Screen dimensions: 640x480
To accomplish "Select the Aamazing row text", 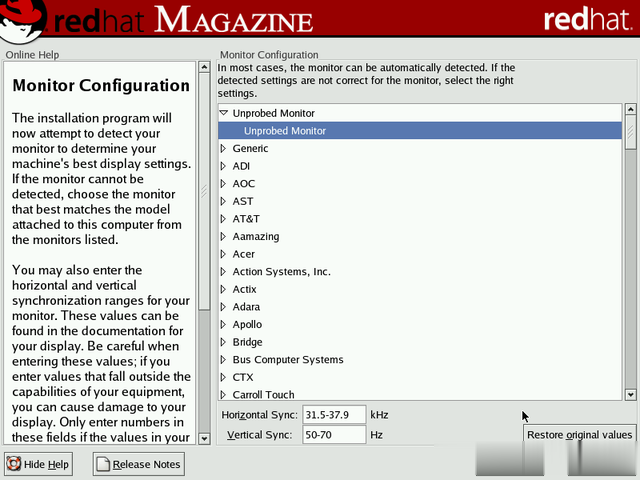I will [256, 236].
